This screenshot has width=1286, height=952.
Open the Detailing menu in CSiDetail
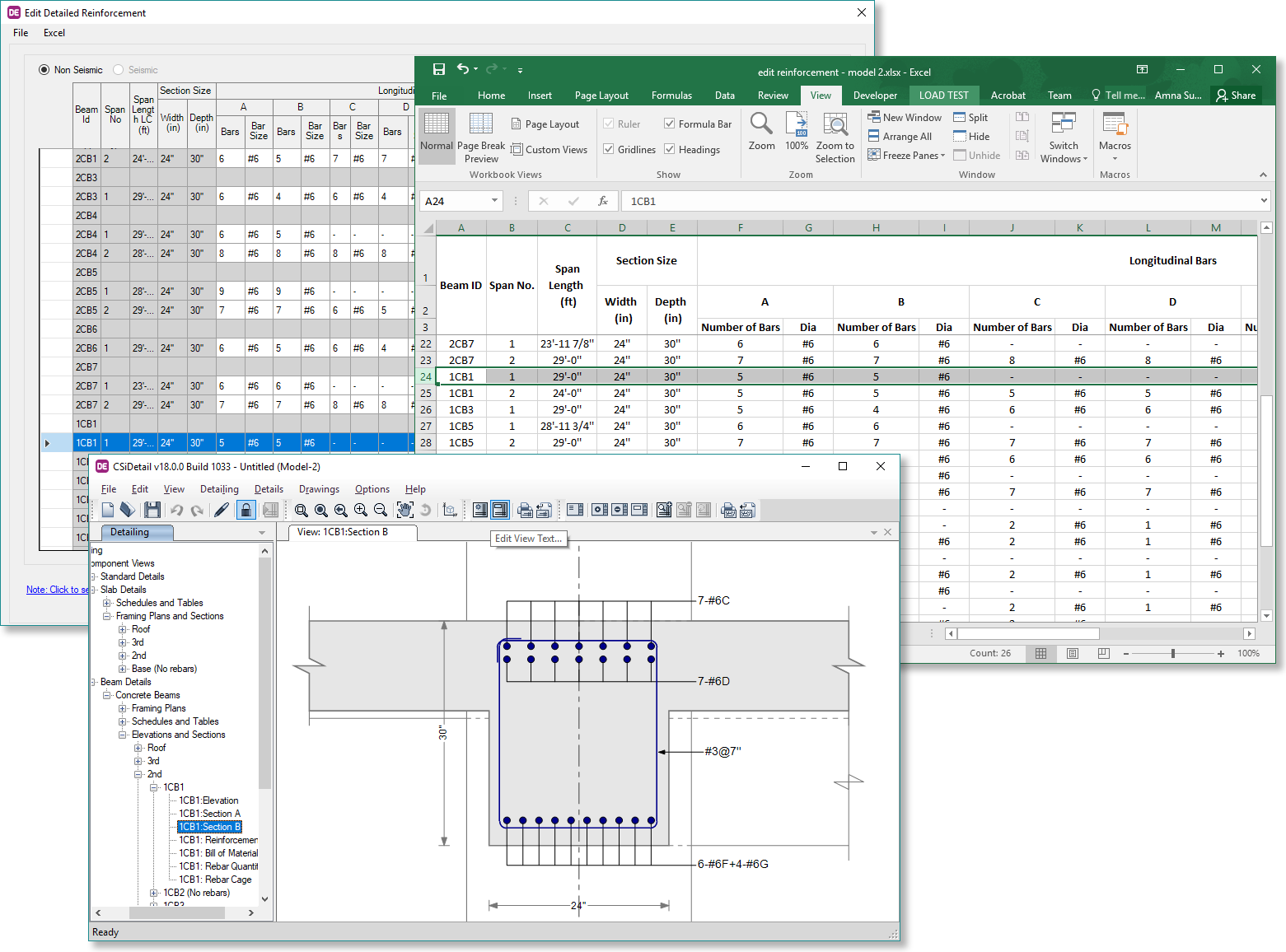219,489
